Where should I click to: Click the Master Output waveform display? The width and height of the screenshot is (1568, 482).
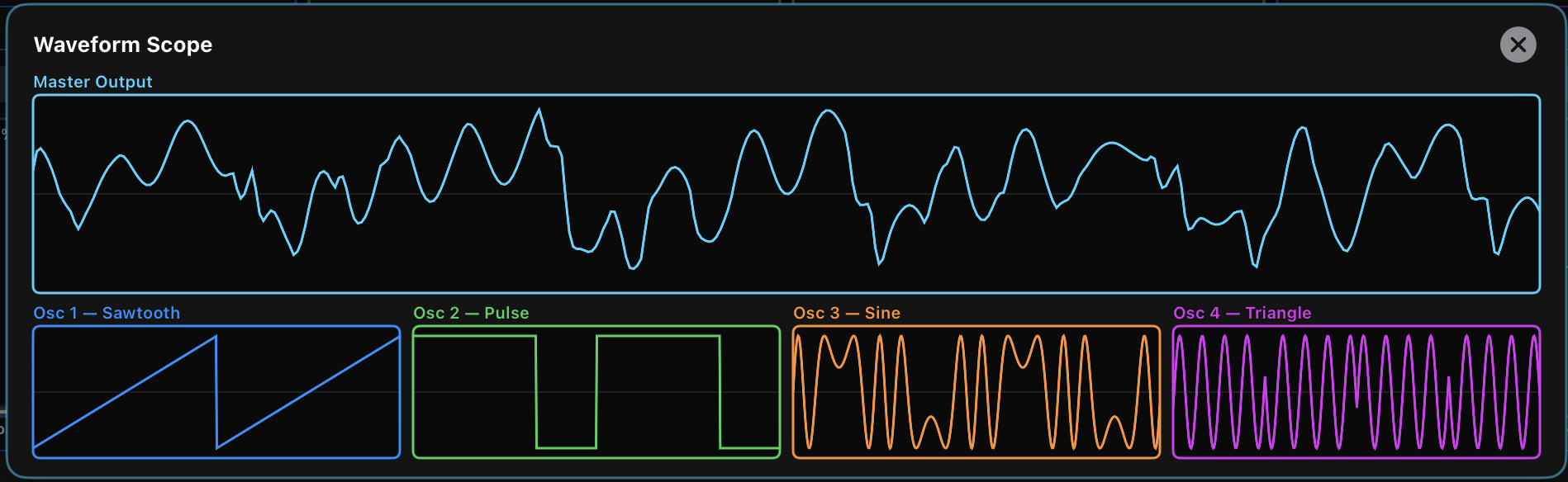click(x=786, y=194)
